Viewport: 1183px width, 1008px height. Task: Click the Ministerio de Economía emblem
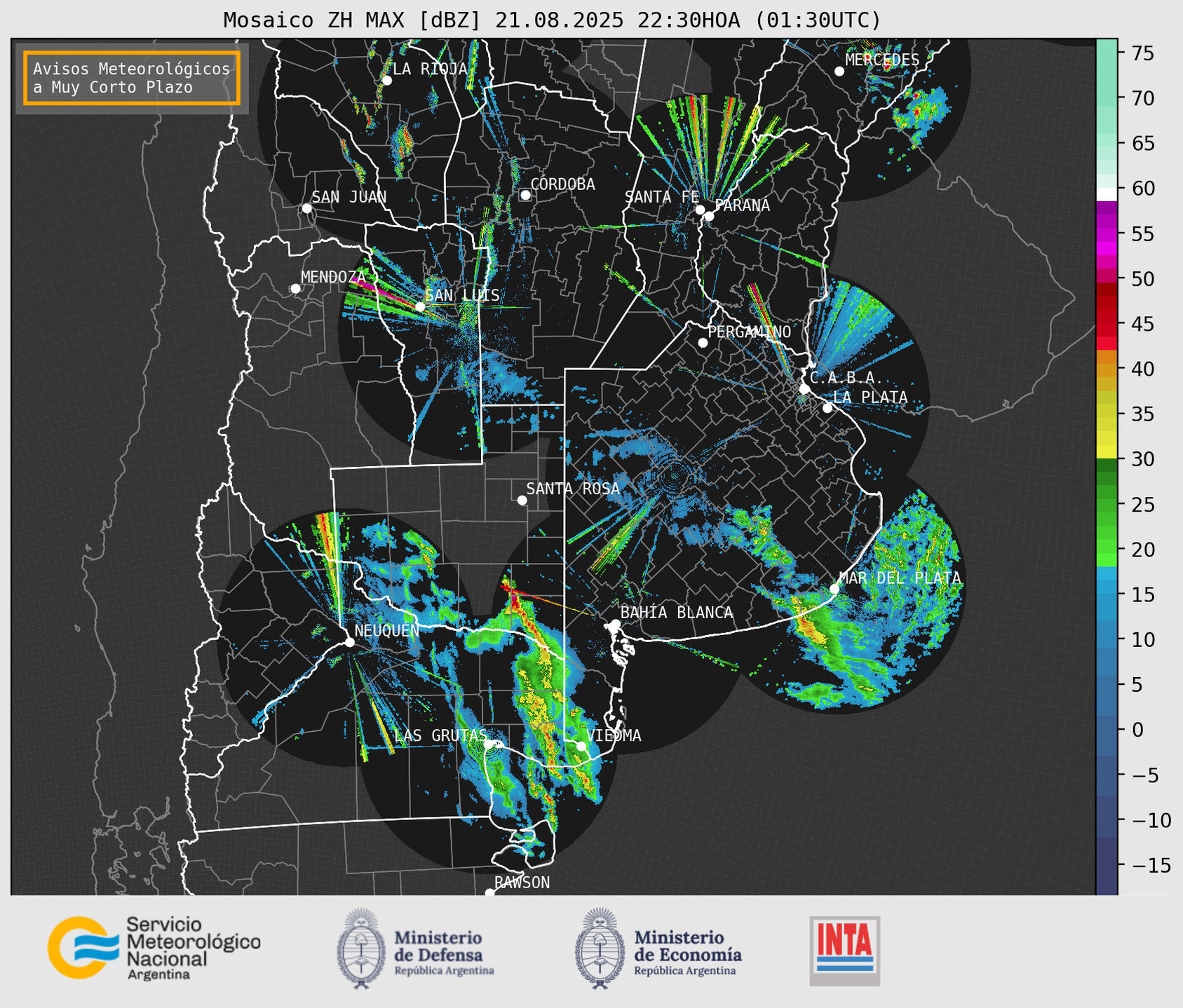tap(600, 948)
